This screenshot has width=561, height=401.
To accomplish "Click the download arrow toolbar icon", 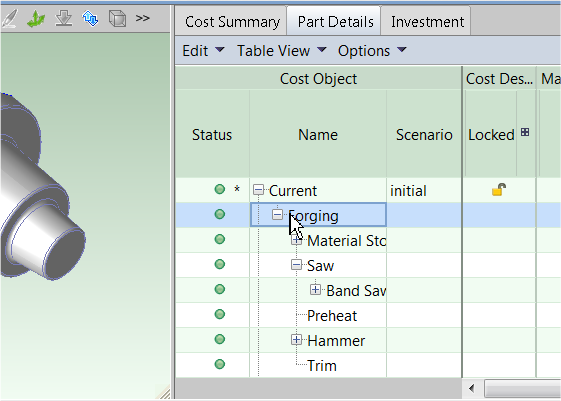I will pyautogui.click(x=64, y=18).
